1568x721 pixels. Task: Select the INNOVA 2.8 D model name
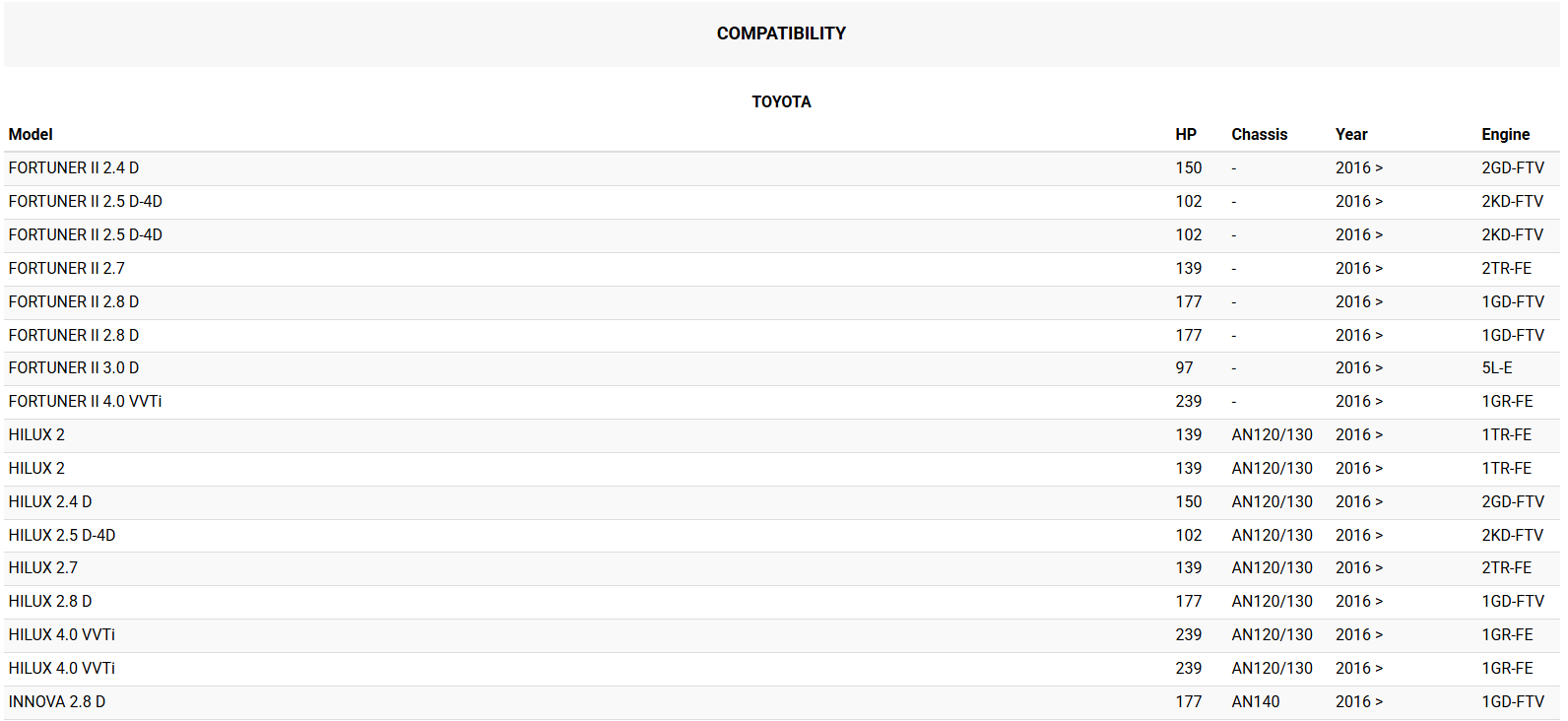57,701
